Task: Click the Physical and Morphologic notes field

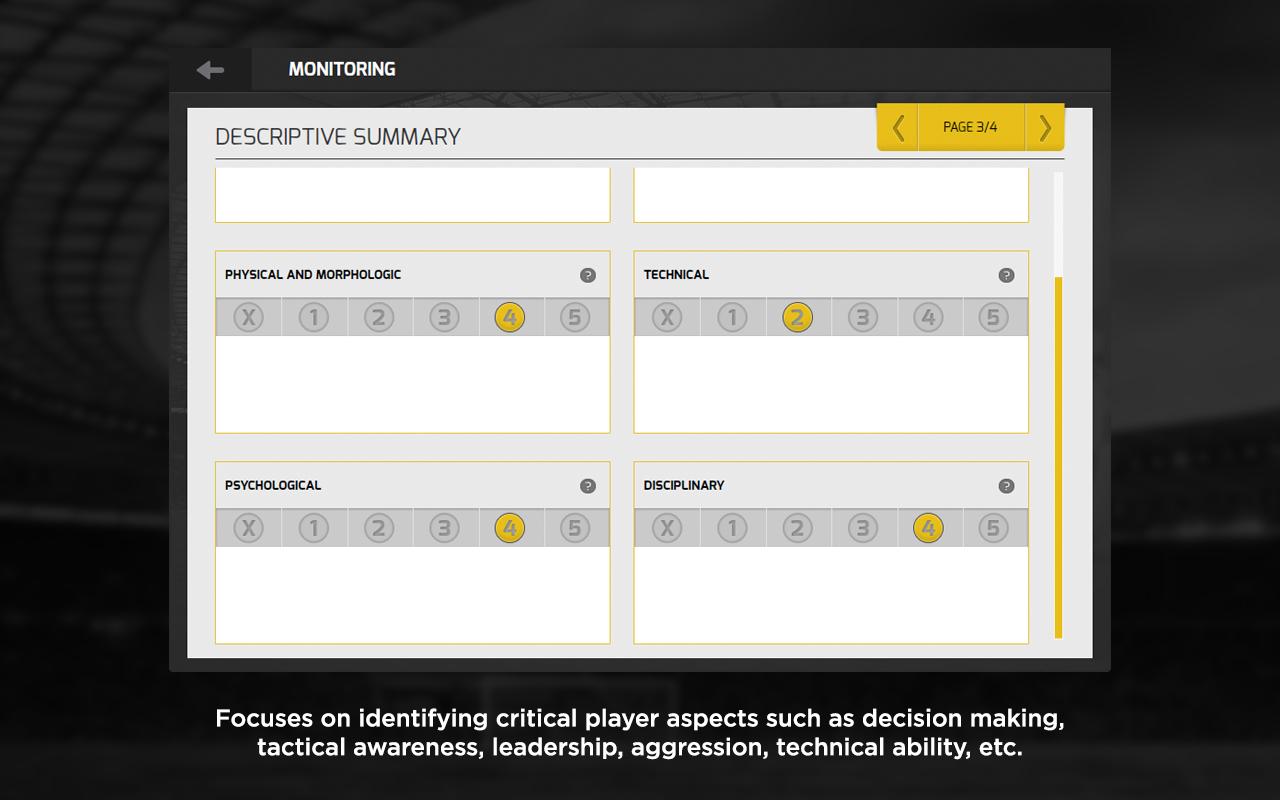Action: pos(412,384)
